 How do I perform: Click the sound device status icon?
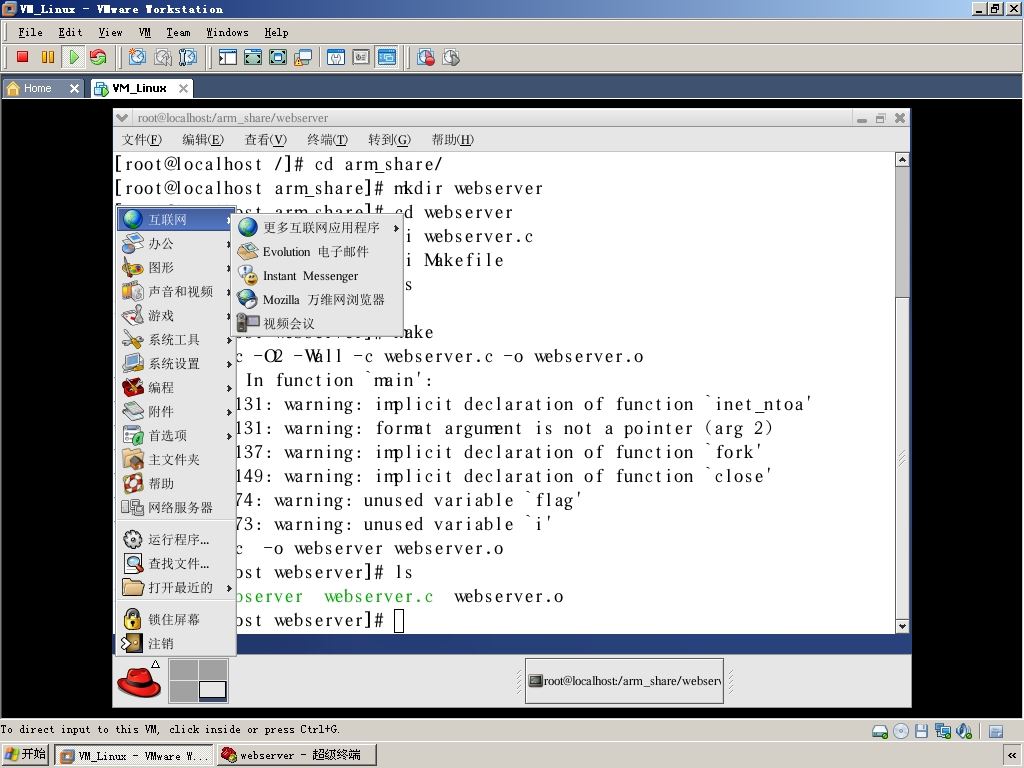coord(964,731)
